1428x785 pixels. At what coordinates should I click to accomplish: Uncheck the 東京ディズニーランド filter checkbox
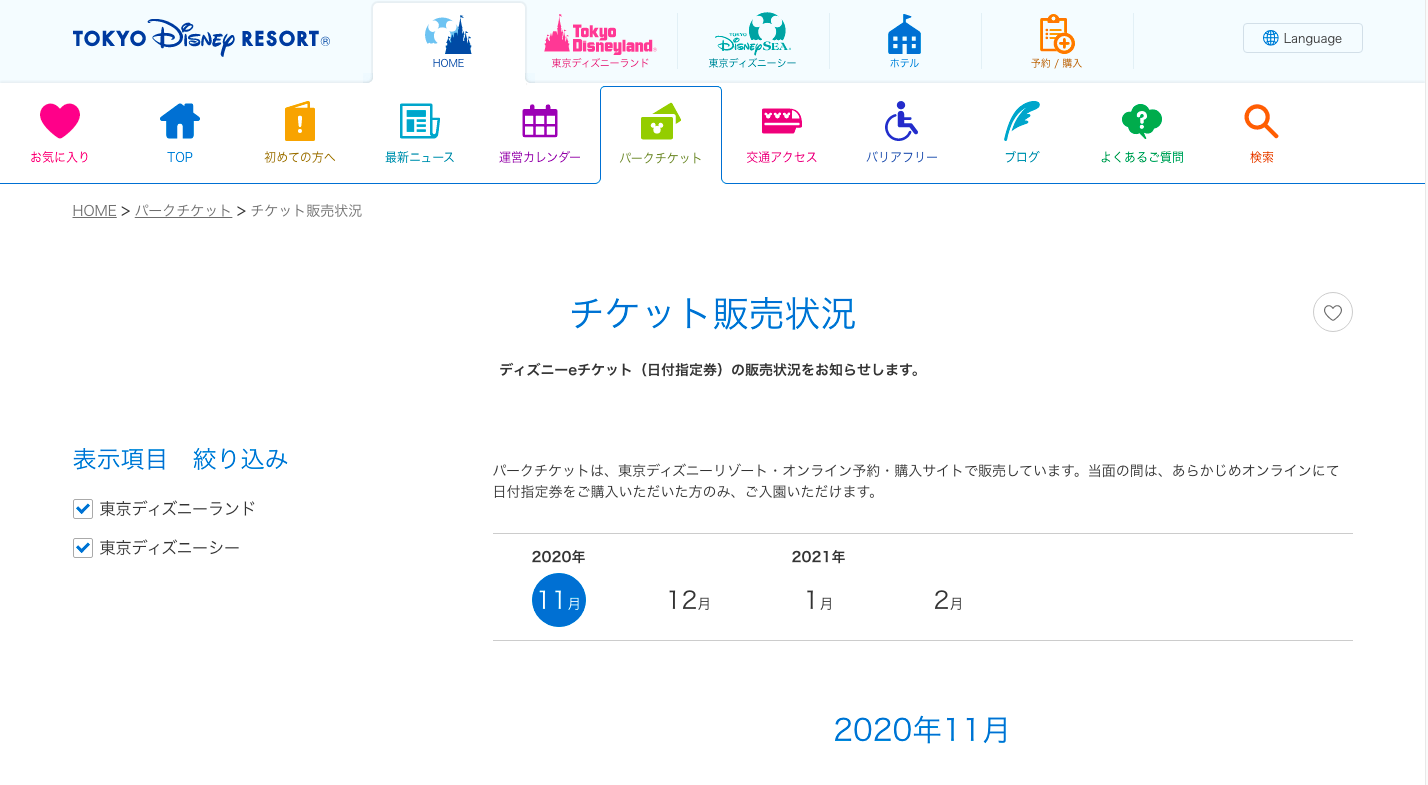pos(83,509)
